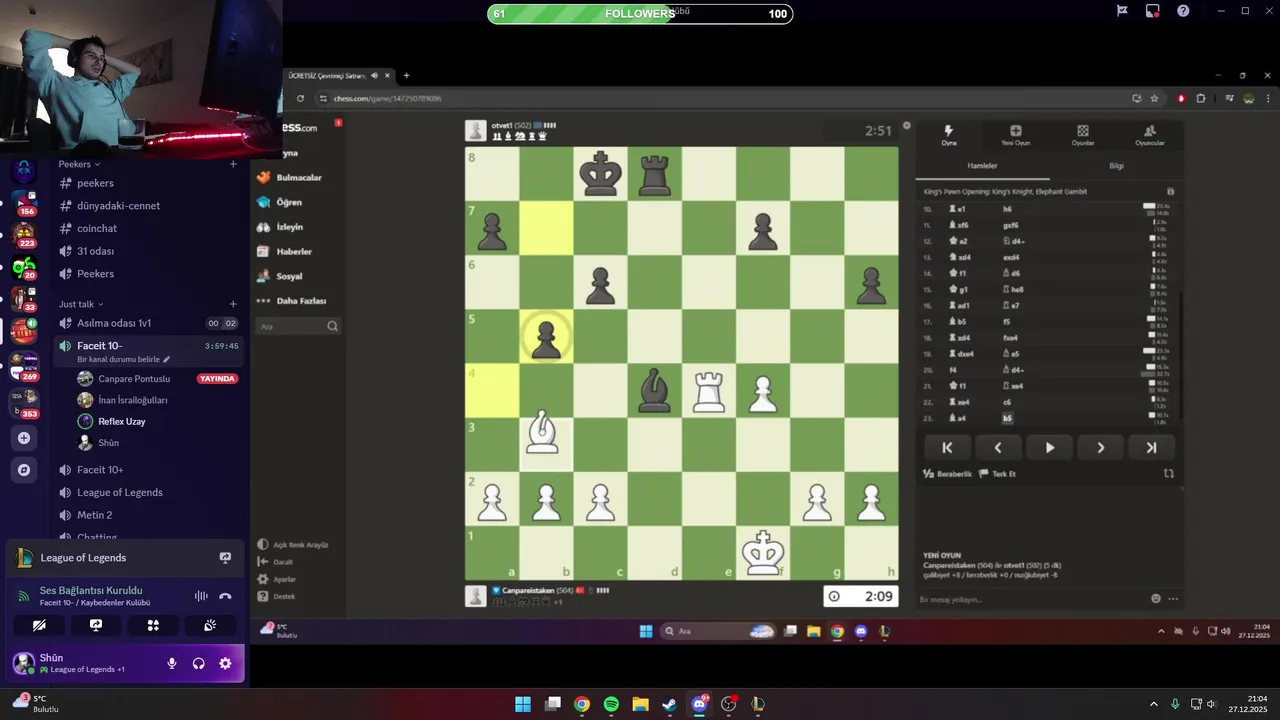Add channel to Peekers category
This screenshot has height=720, width=1280.
click(233, 164)
